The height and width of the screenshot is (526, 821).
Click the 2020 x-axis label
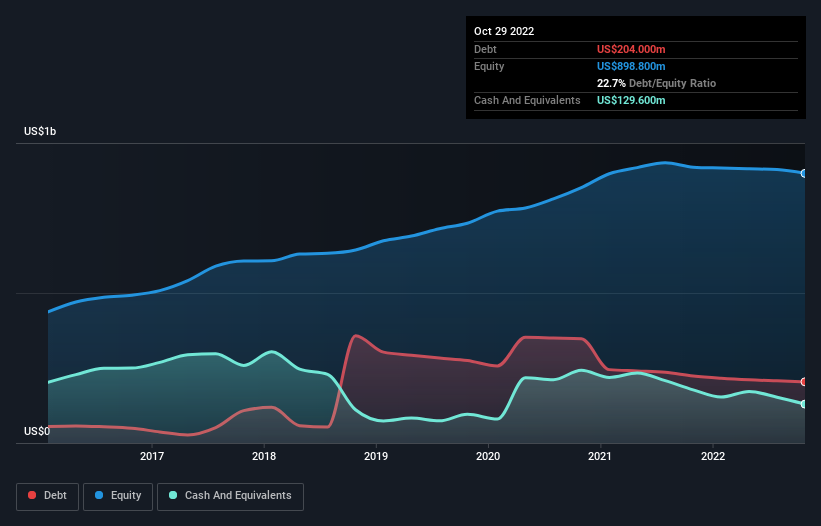click(x=488, y=456)
